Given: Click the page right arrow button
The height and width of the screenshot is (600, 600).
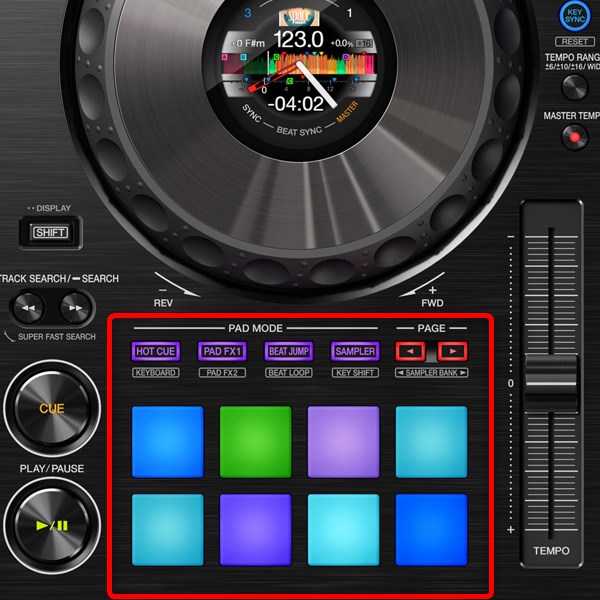Looking at the screenshot, I should click(x=453, y=351).
